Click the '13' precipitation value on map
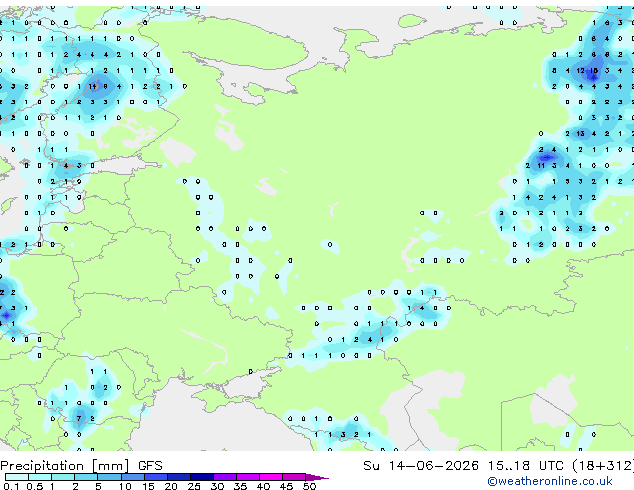This screenshot has height=490, width=634. (581, 133)
